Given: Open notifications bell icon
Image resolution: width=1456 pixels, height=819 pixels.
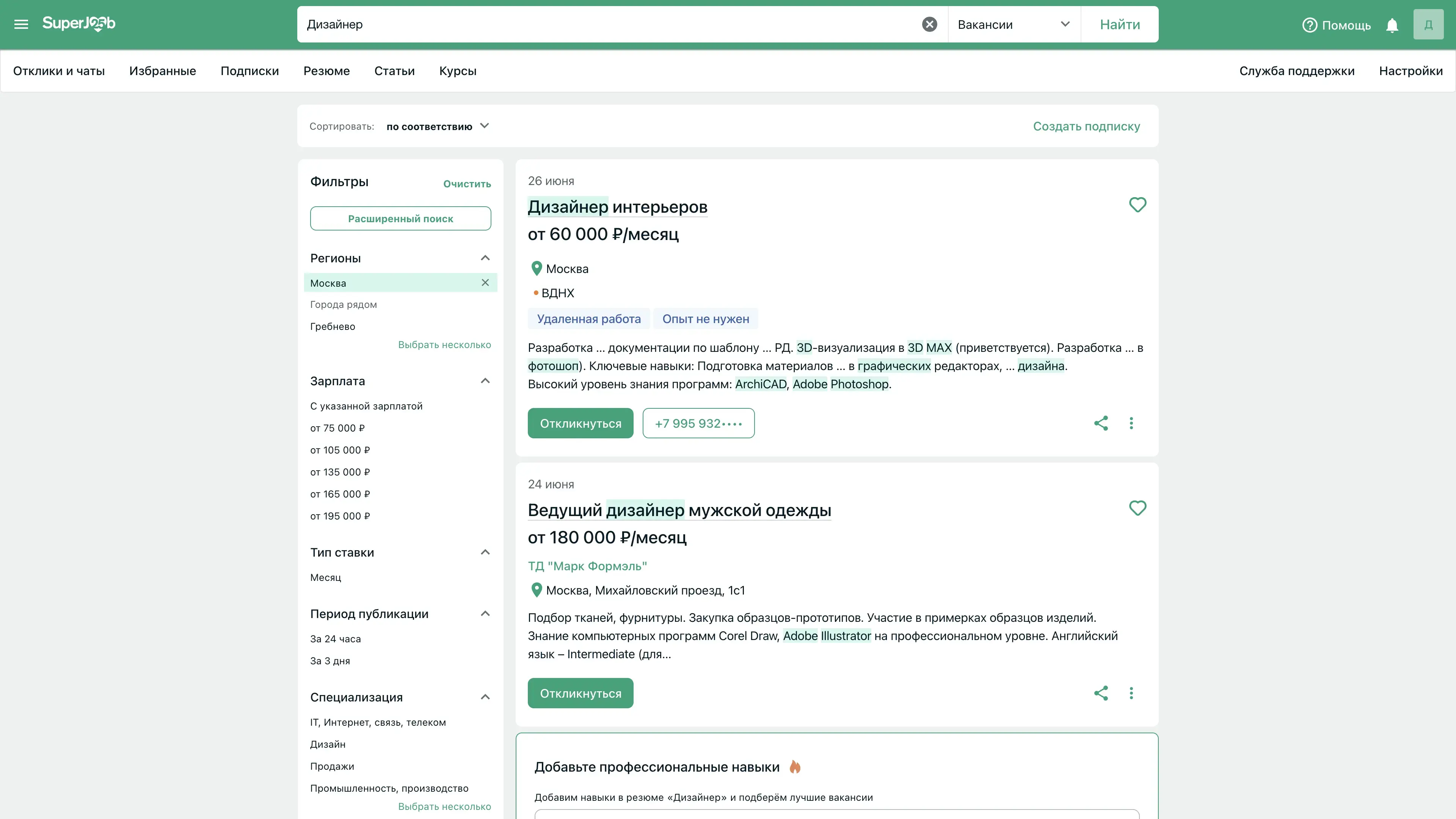Looking at the screenshot, I should (1392, 25).
